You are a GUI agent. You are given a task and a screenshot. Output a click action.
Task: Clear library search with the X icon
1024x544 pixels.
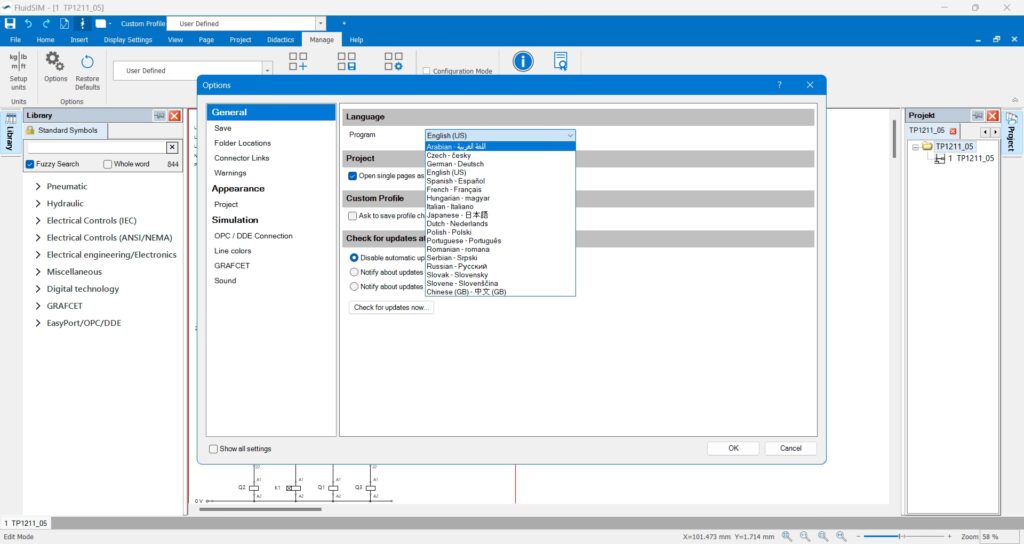click(172, 148)
